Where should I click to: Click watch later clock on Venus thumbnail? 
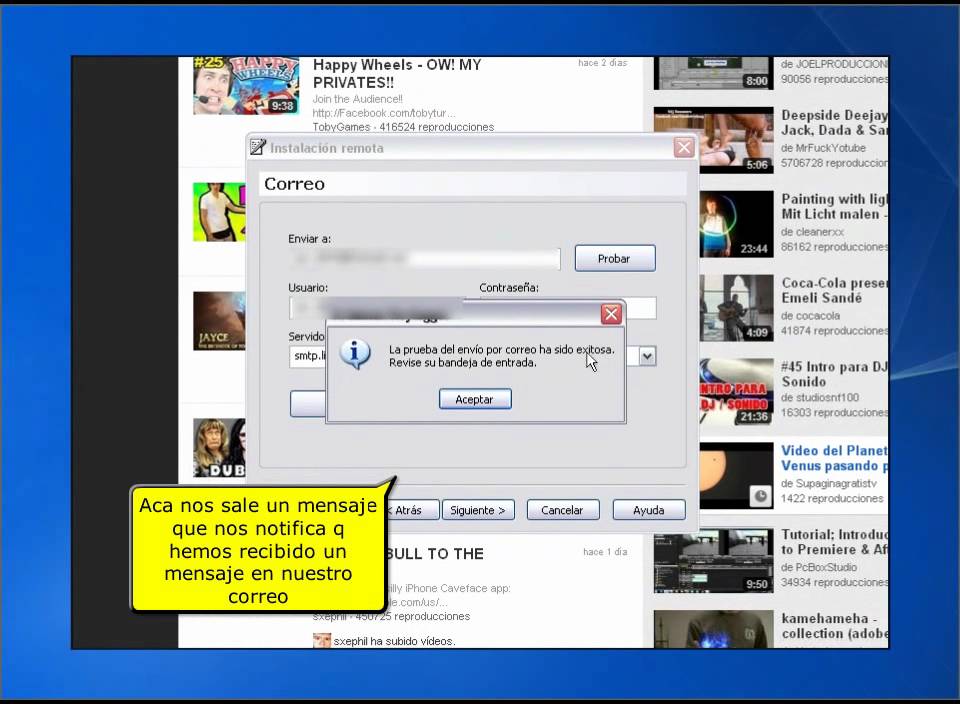(x=760, y=496)
